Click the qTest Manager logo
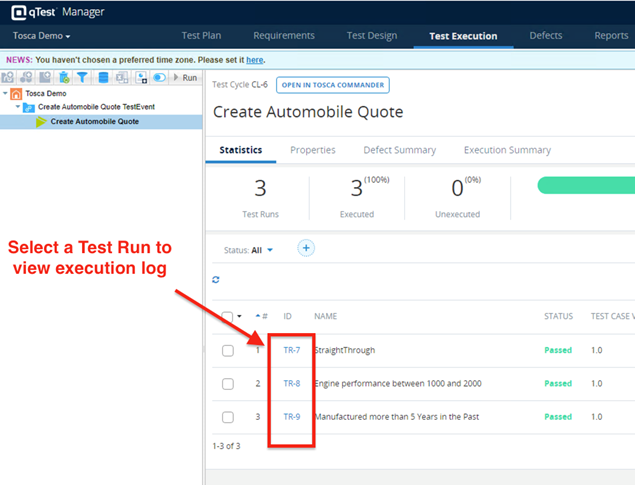 (59, 13)
